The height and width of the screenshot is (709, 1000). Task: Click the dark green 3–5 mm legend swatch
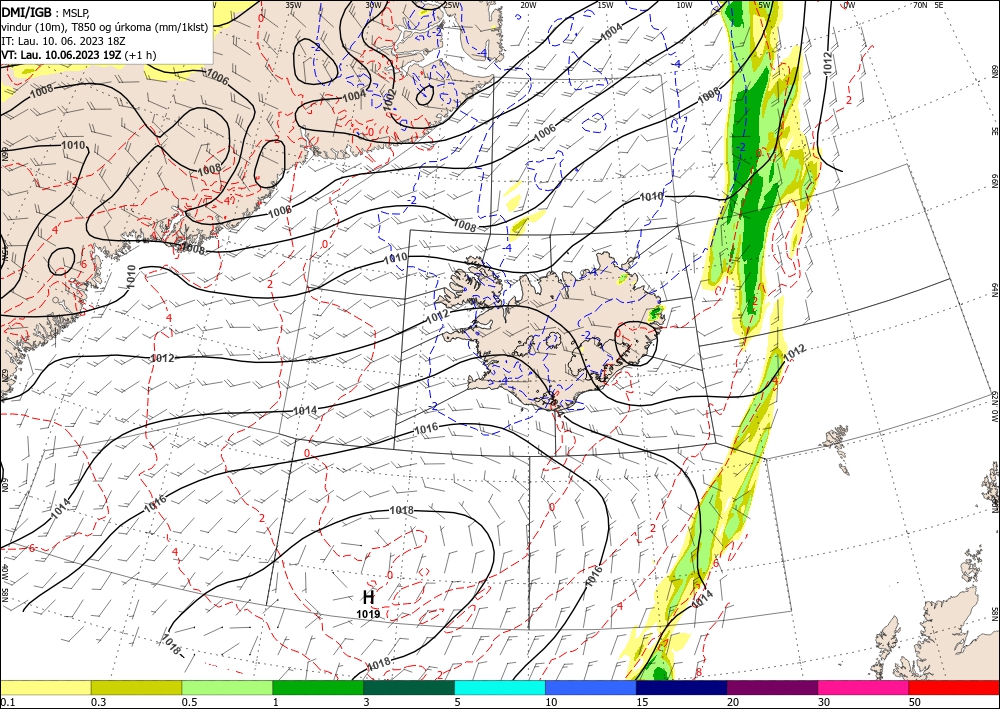click(409, 687)
